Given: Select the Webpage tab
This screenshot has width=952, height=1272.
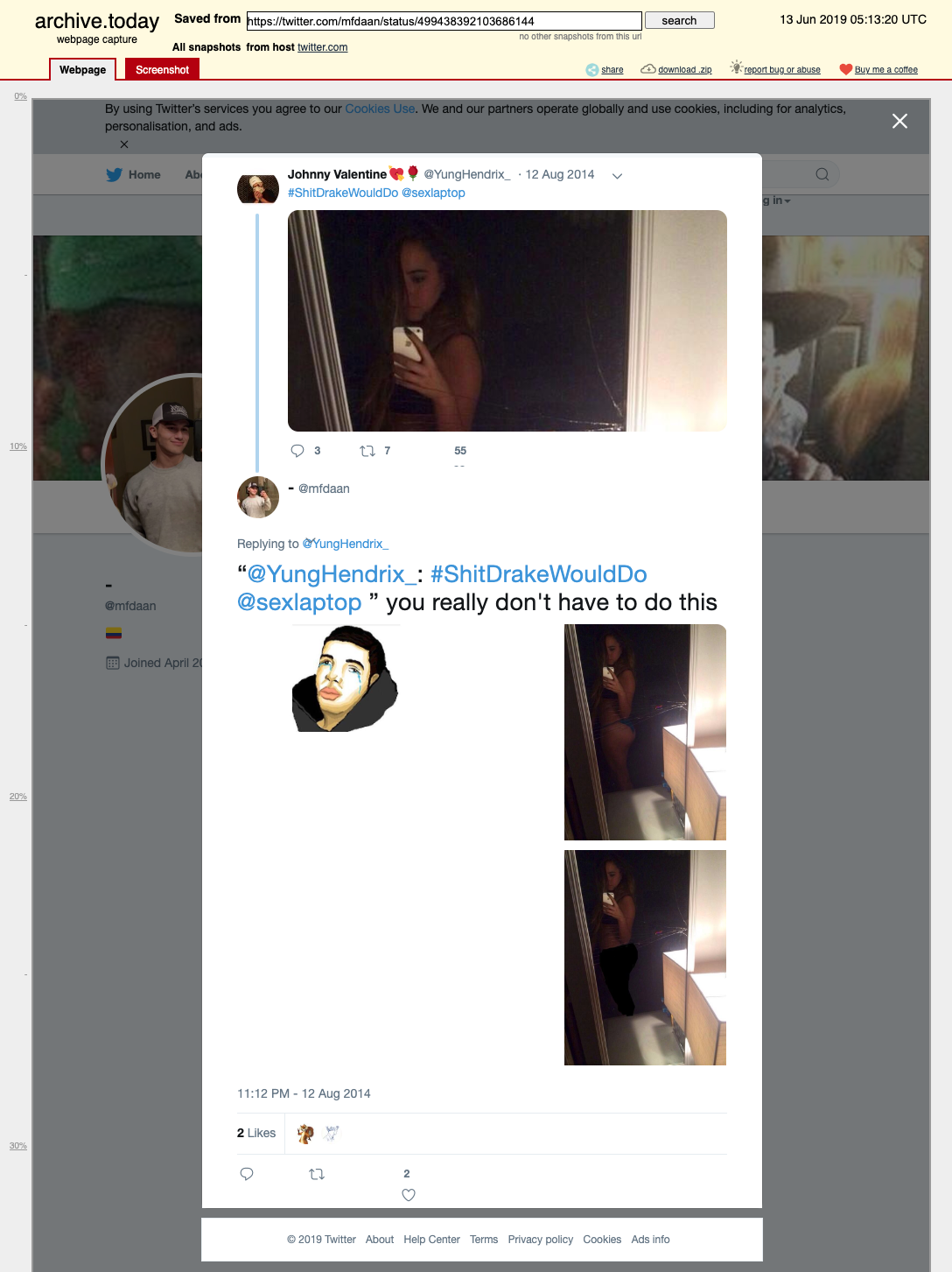Looking at the screenshot, I should click(x=82, y=69).
